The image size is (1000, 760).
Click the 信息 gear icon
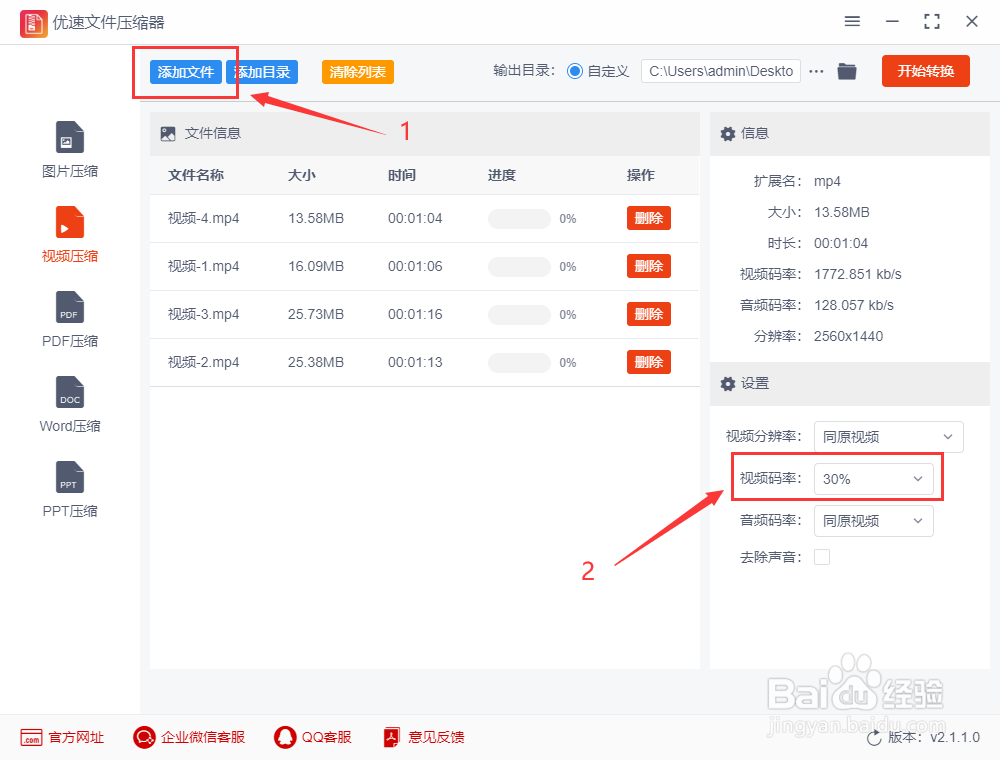point(728,134)
